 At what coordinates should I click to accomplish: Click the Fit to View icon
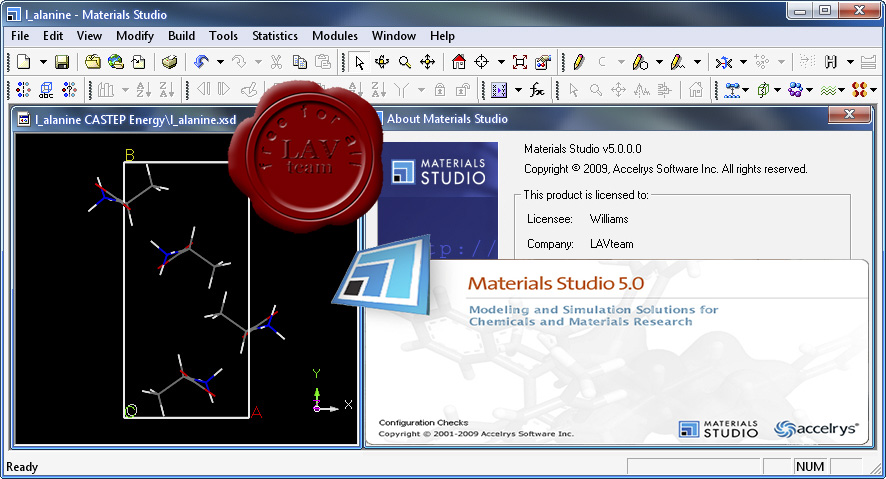point(520,62)
